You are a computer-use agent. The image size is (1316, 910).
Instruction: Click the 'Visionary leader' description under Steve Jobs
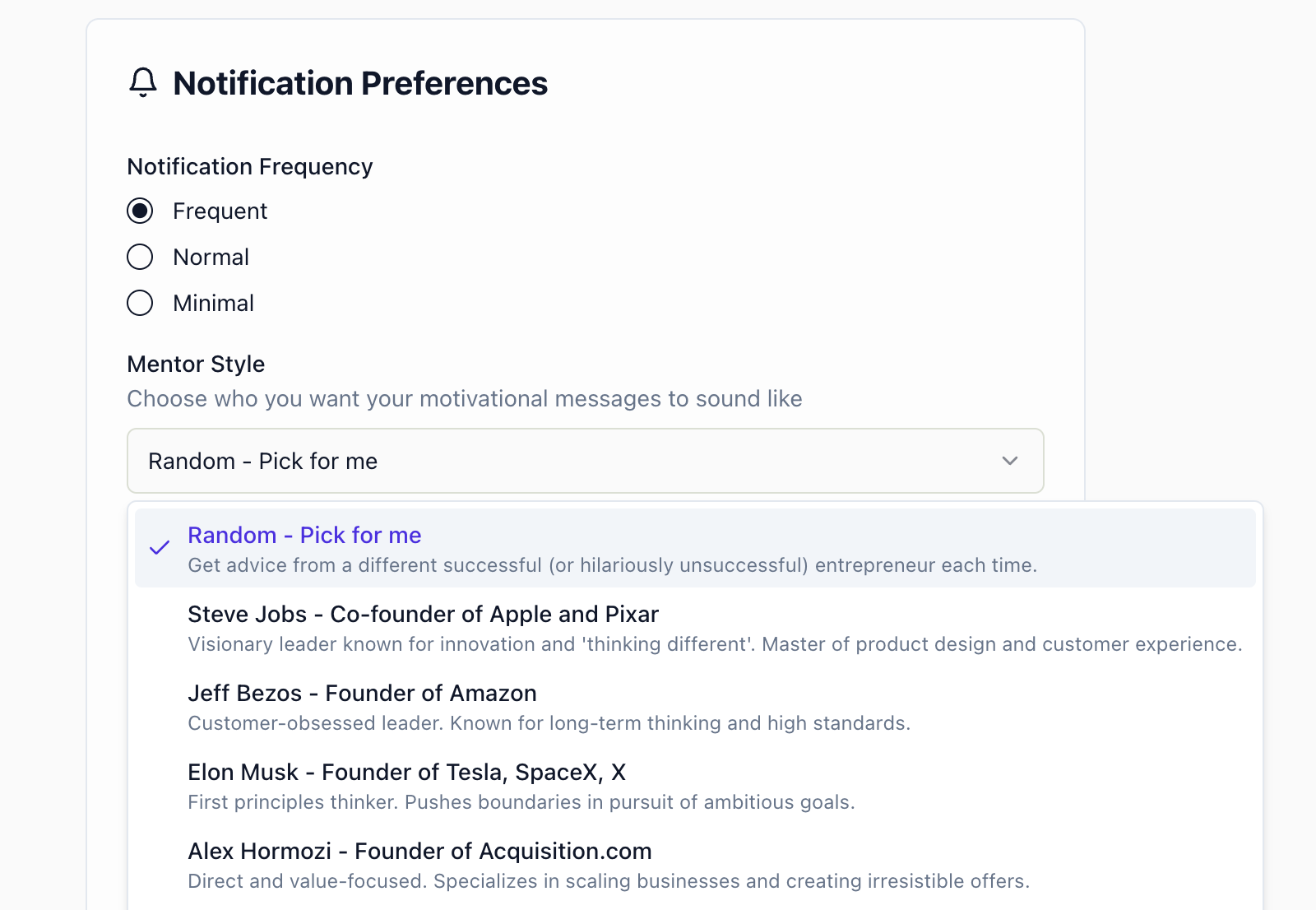point(714,644)
